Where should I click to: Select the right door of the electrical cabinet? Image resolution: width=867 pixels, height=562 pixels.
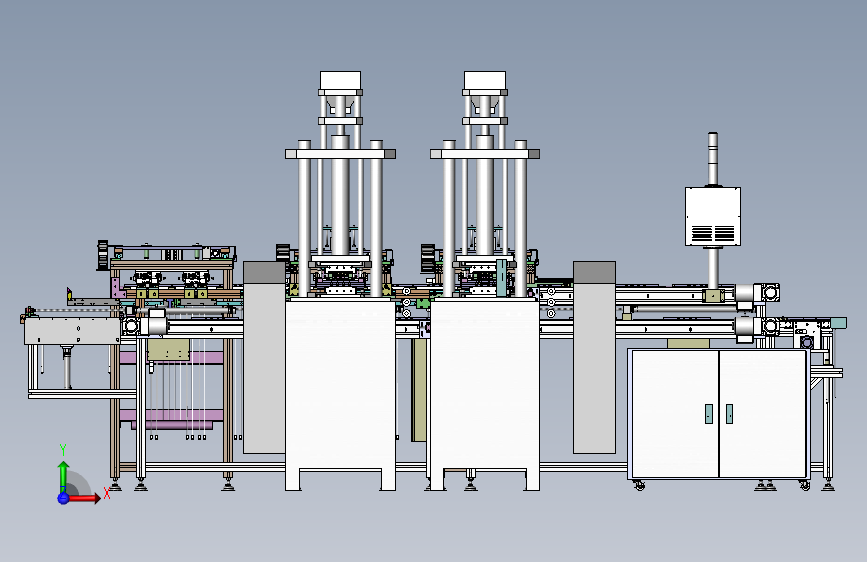pos(762,414)
